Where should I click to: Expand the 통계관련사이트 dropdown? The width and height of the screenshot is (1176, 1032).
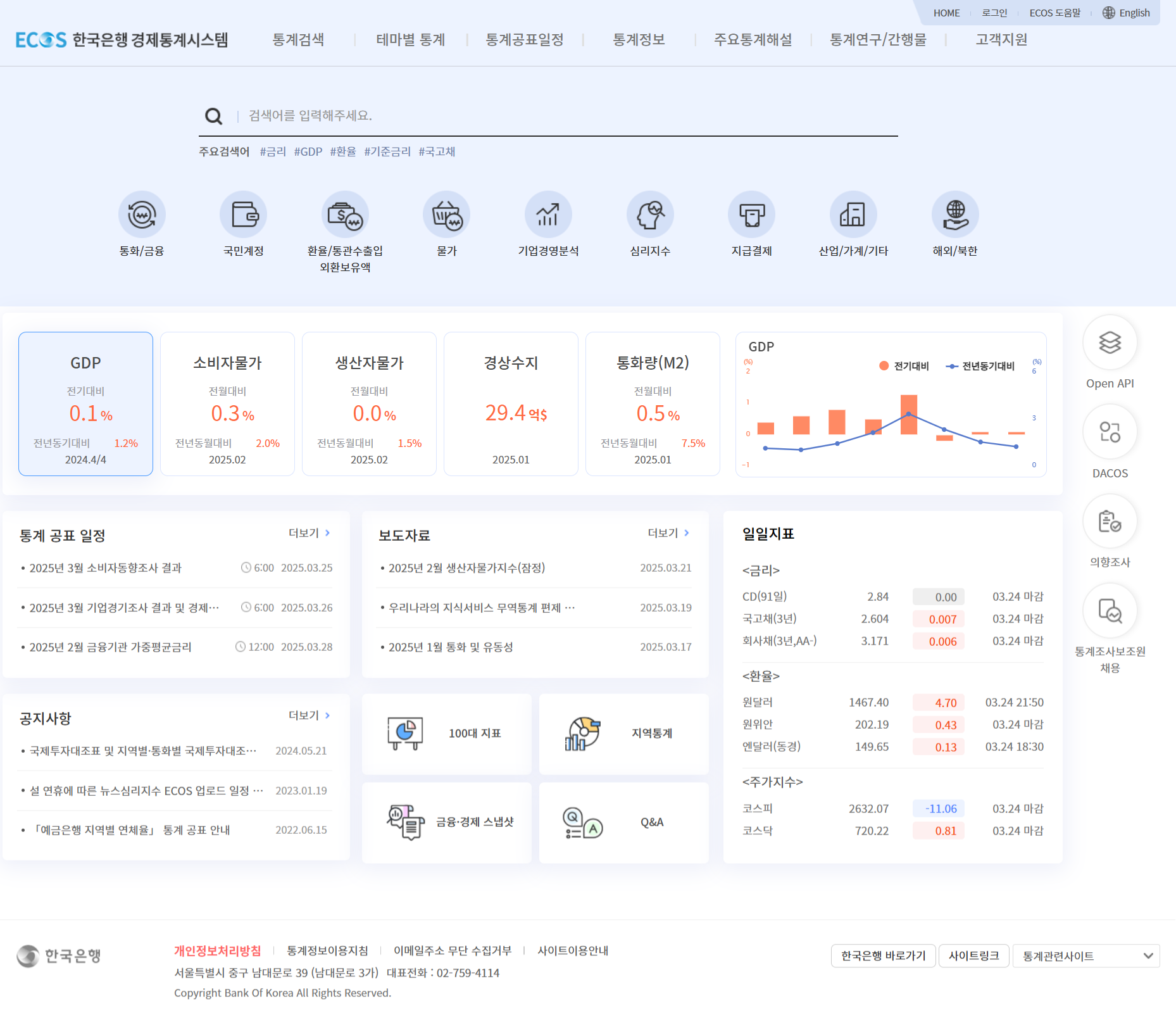(x=1086, y=956)
